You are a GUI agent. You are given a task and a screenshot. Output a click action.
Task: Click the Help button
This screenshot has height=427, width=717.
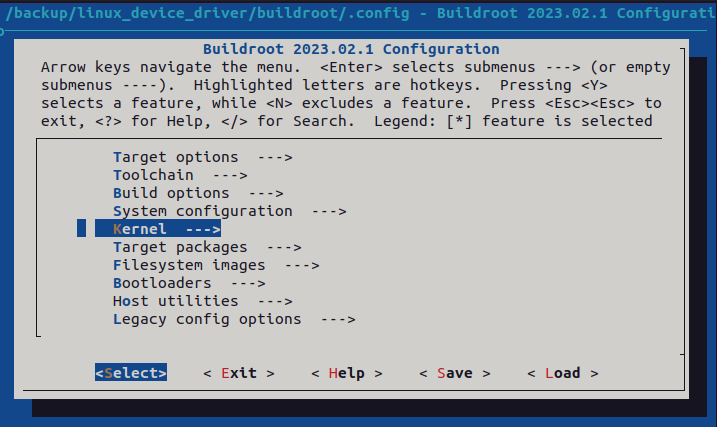tap(347, 373)
